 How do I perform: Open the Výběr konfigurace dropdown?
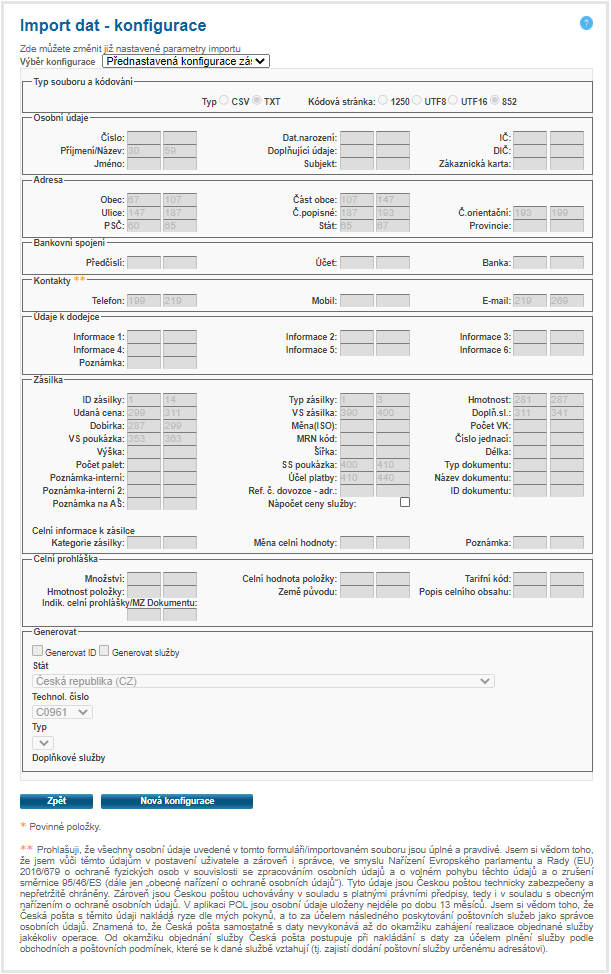tap(185, 61)
